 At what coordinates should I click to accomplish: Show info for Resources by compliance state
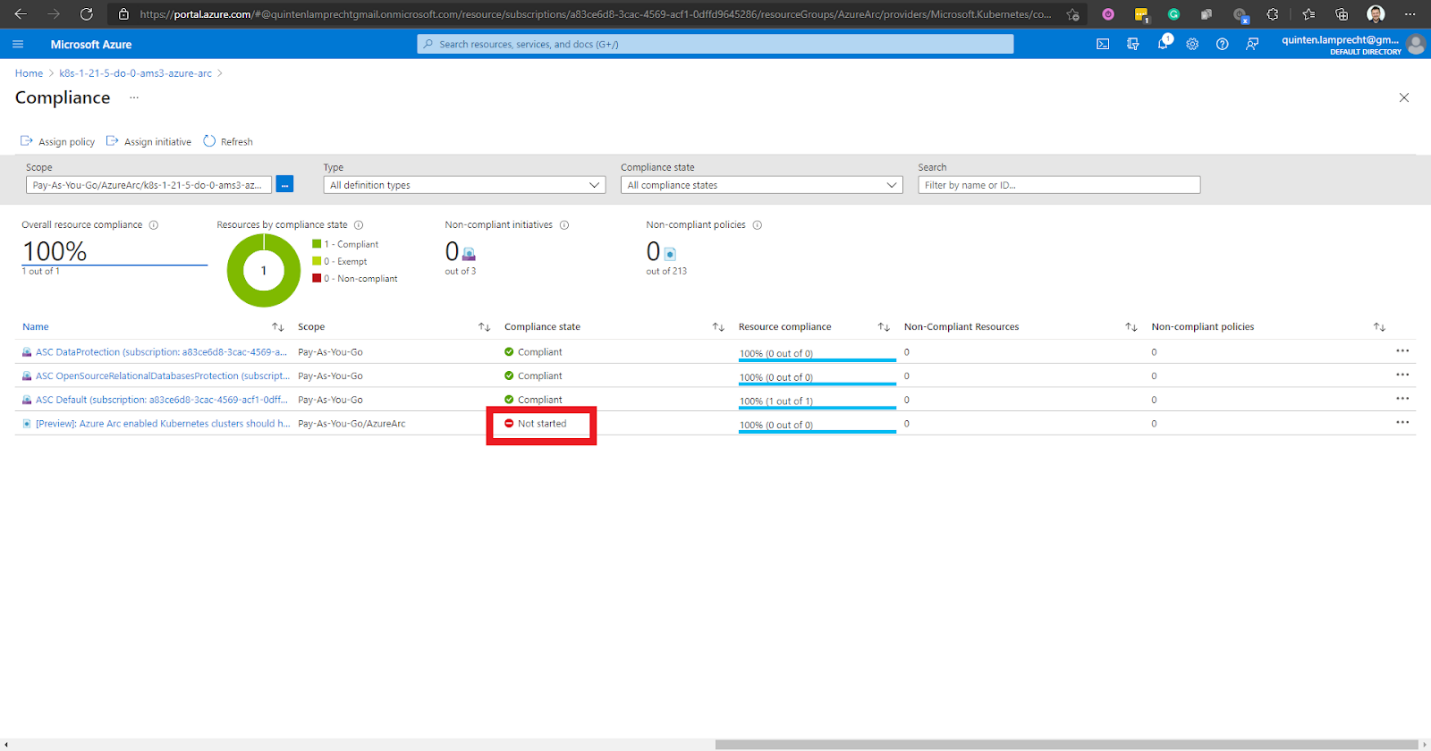[358, 225]
